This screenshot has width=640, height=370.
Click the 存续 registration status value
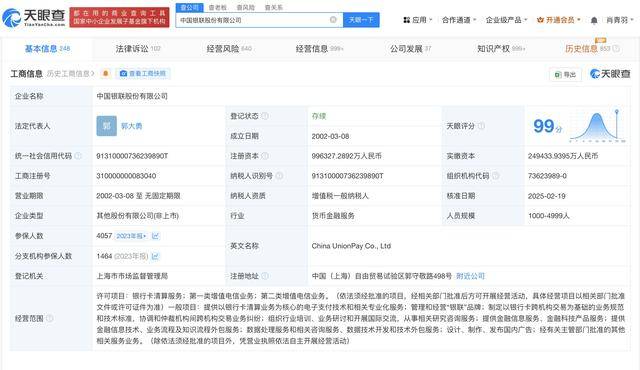coord(319,116)
